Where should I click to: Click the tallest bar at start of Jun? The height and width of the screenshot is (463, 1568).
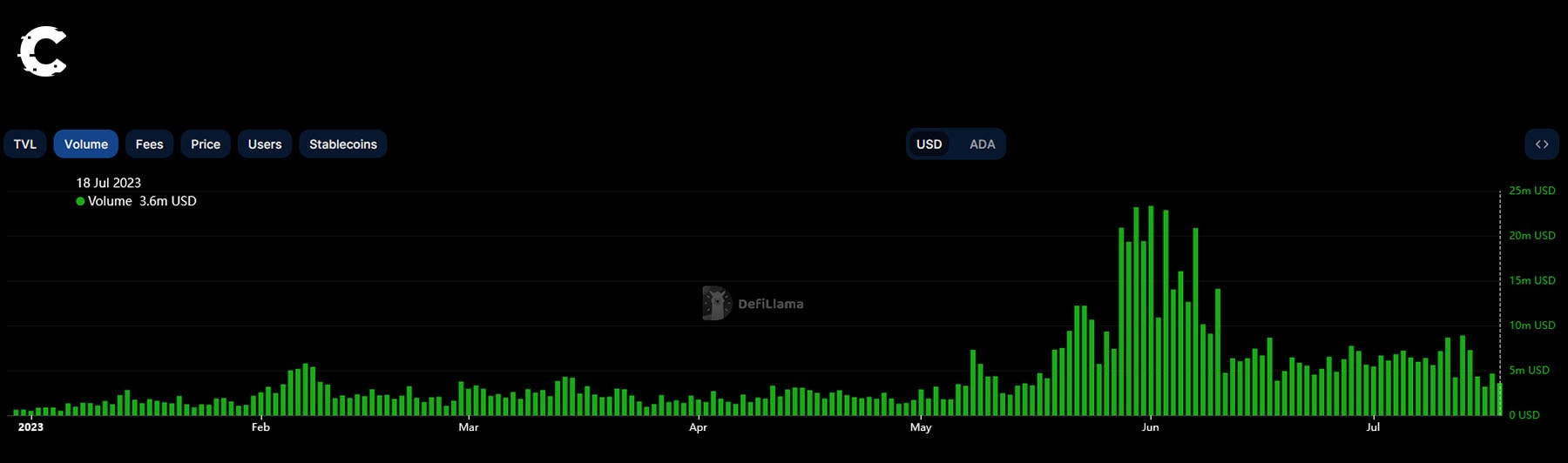tap(1151, 313)
